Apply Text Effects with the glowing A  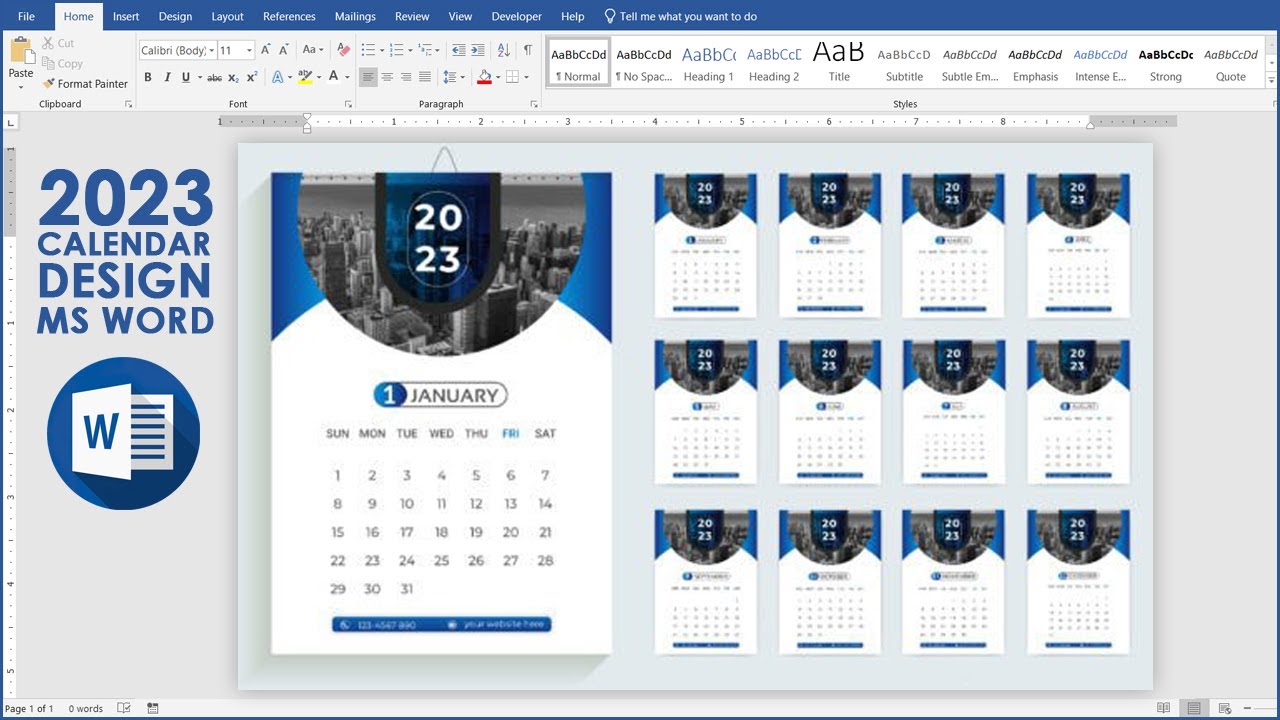click(x=277, y=77)
